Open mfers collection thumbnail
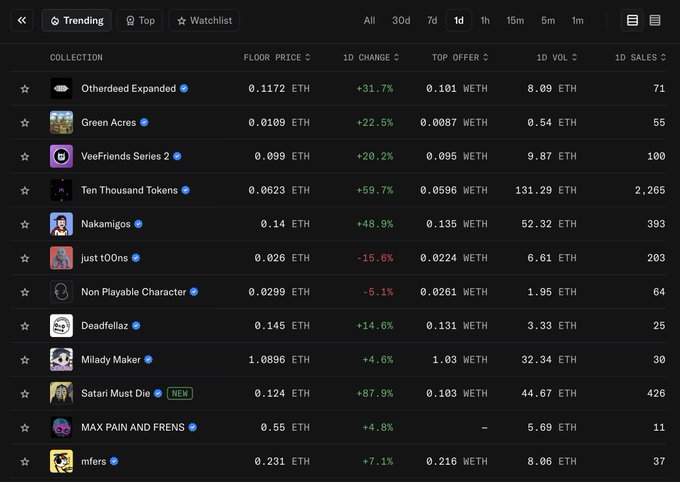Image resolution: width=680 pixels, height=482 pixels. click(x=61, y=461)
